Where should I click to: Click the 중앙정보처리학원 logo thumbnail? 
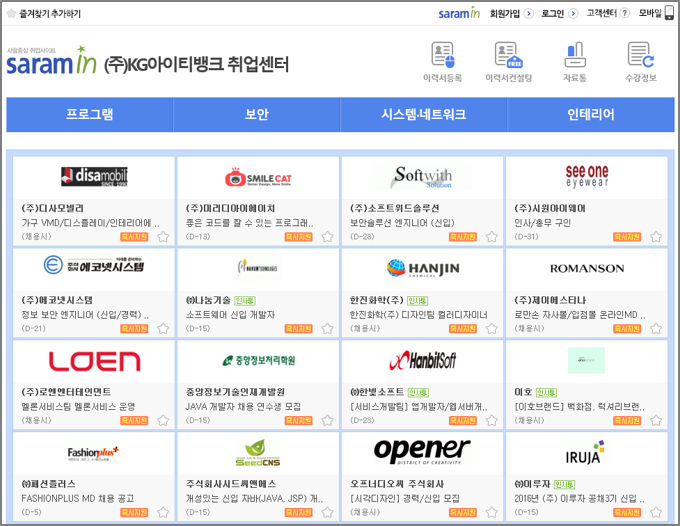coord(259,360)
